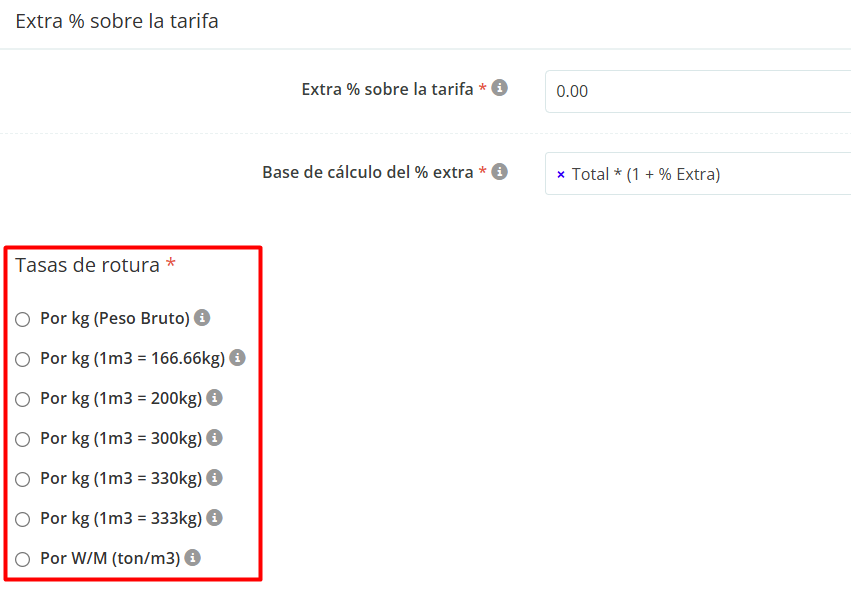Screen dimensions: 851x591
Task: Click the Extra % sobre la tarifa section header
Action: (117, 21)
